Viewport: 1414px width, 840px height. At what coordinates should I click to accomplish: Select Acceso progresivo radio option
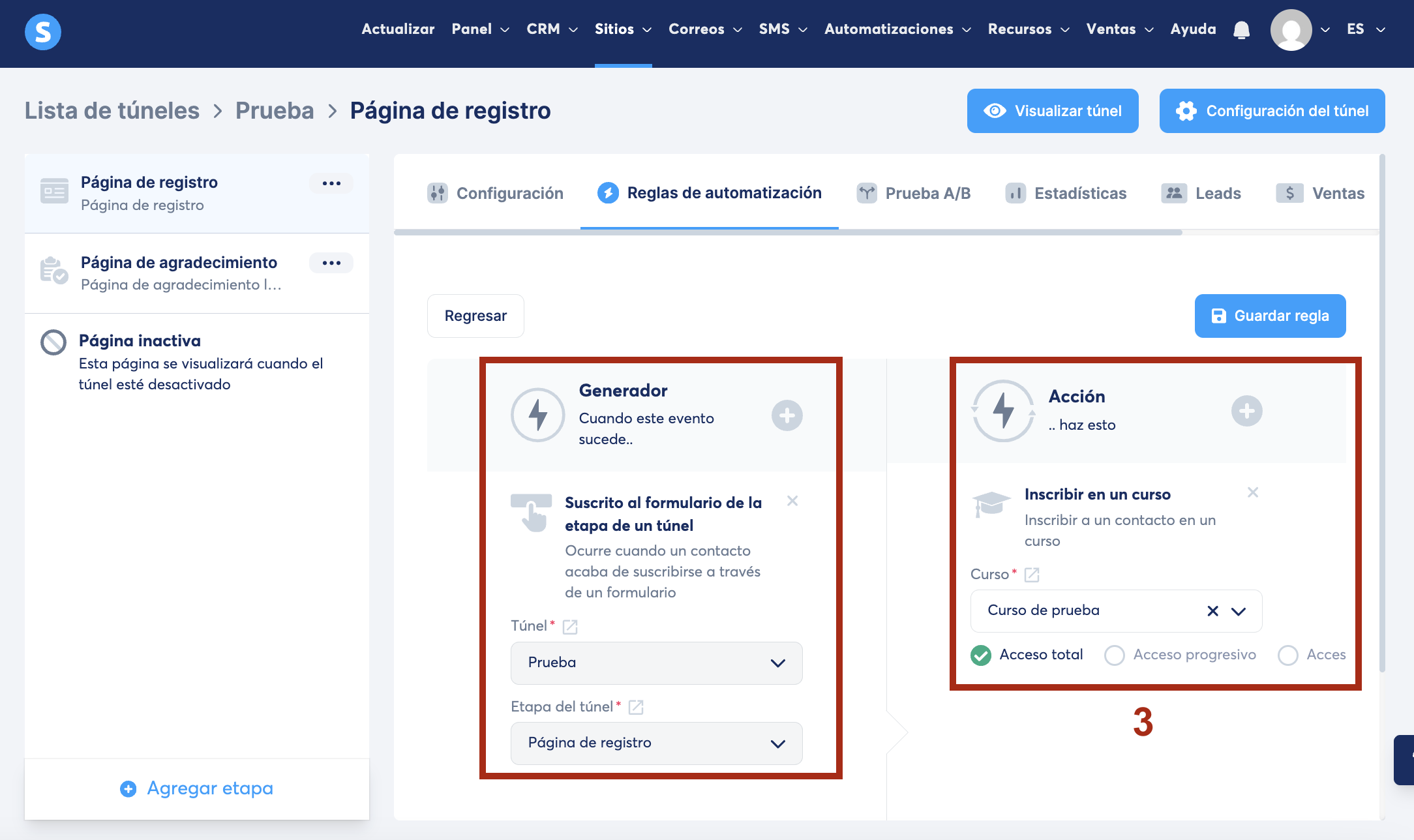click(x=1114, y=655)
